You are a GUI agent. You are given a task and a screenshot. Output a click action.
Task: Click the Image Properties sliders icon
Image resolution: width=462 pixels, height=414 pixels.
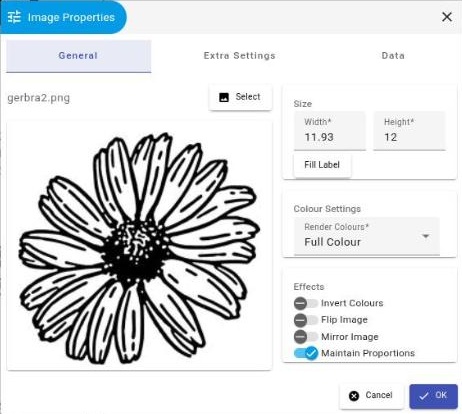(x=14, y=17)
